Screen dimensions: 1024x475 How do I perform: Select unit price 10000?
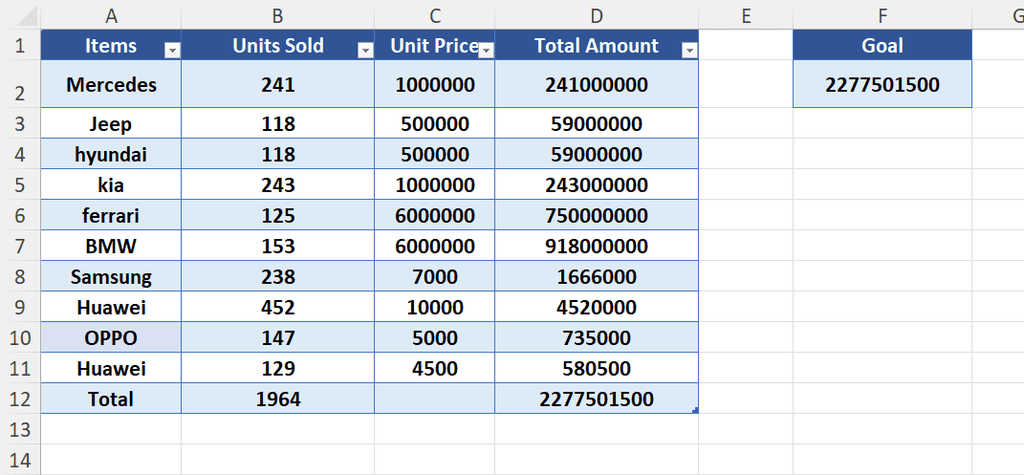pyautogui.click(x=434, y=307)
